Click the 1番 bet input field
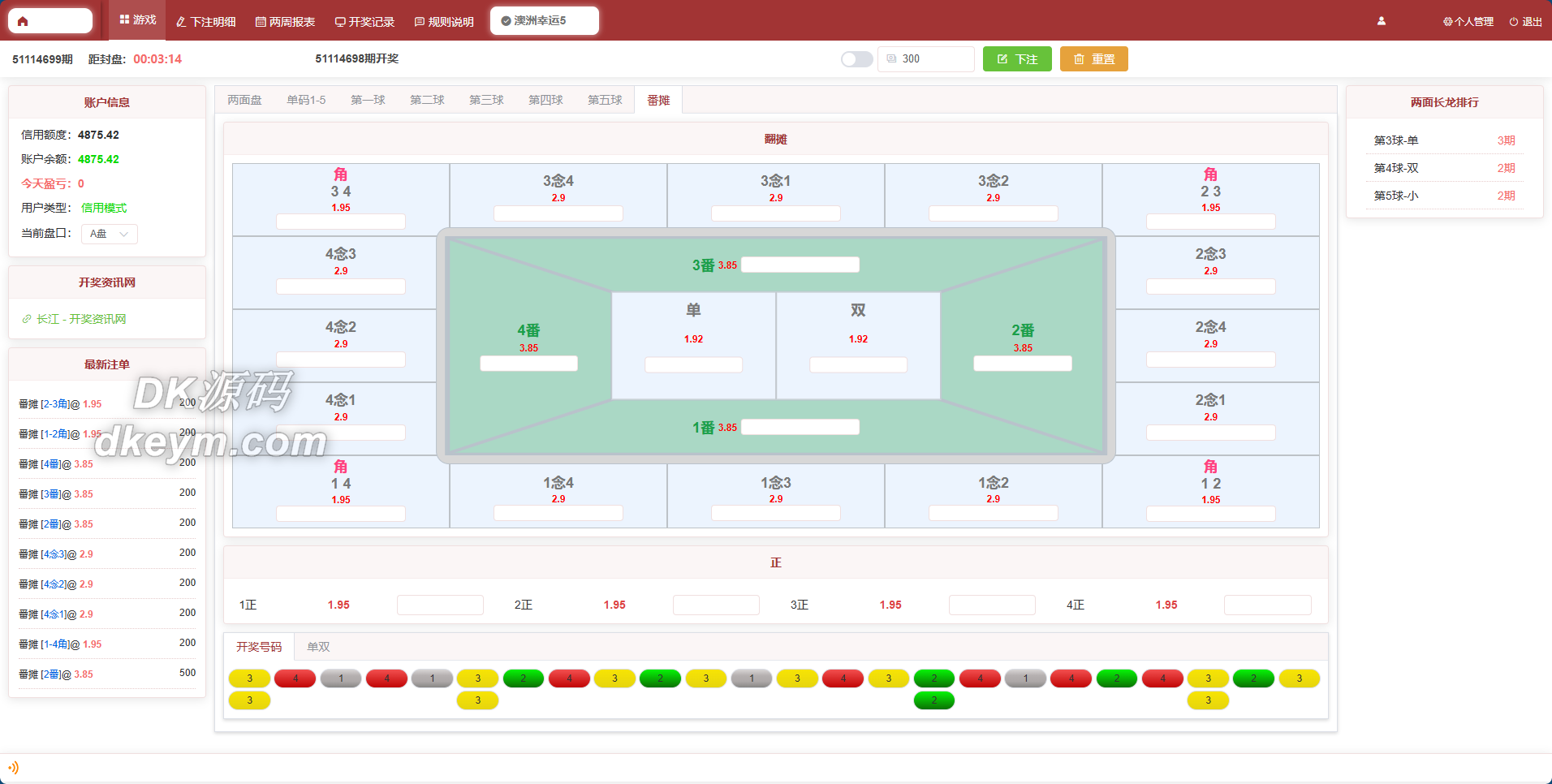Image resolution: width=1552 pixels, height=784 pixels. (800, 427)
